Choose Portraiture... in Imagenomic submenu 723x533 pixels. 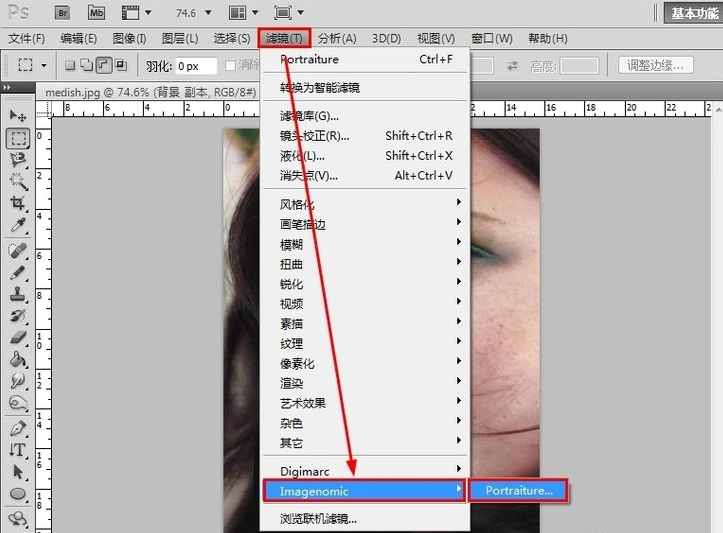pyautogui.click(x=519, y=491)
